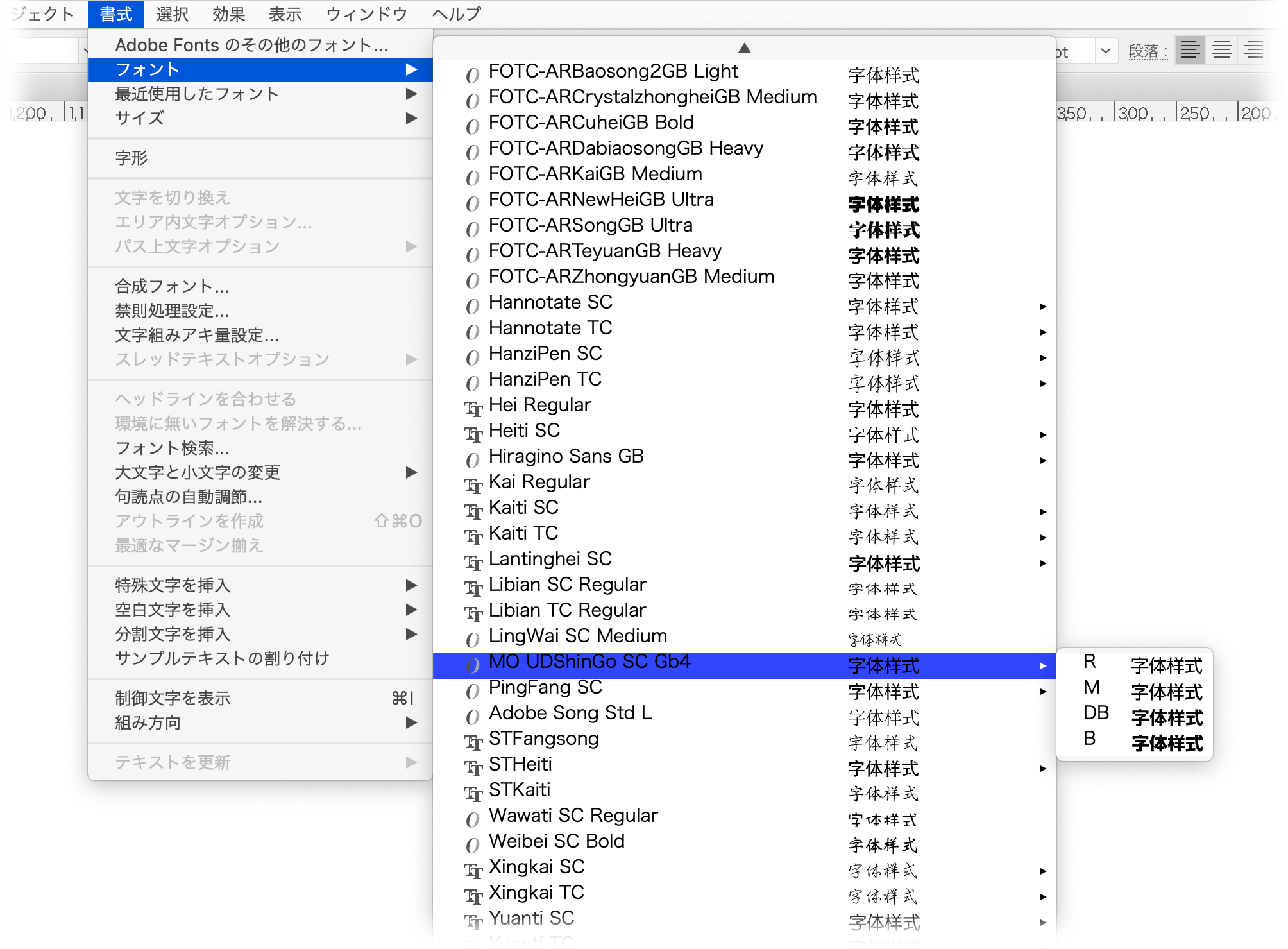The image size is (1288, 949).
Task: Select STKaiti font
Action: pos(744,793)
